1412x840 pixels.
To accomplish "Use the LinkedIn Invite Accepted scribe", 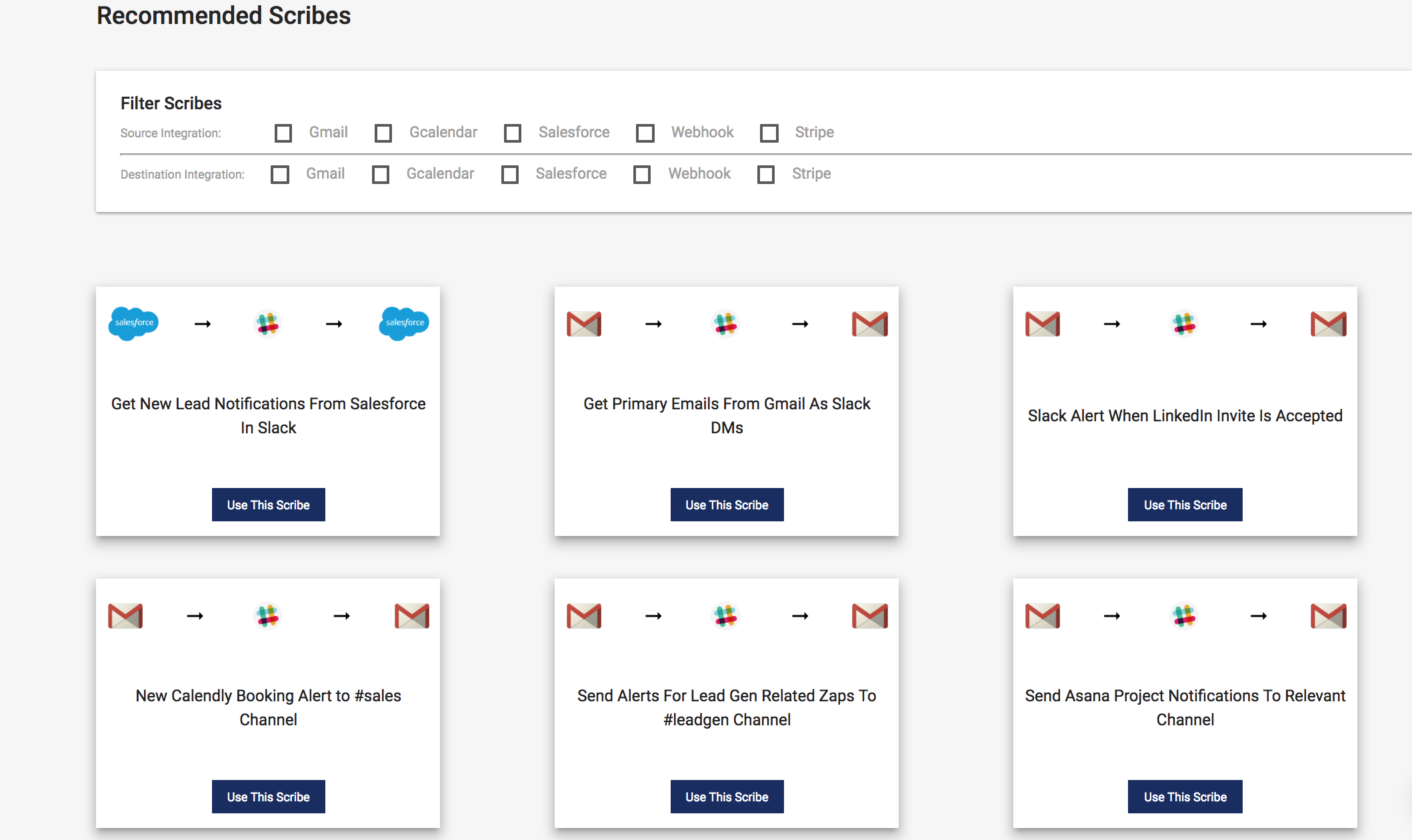I will (1185, 505).
